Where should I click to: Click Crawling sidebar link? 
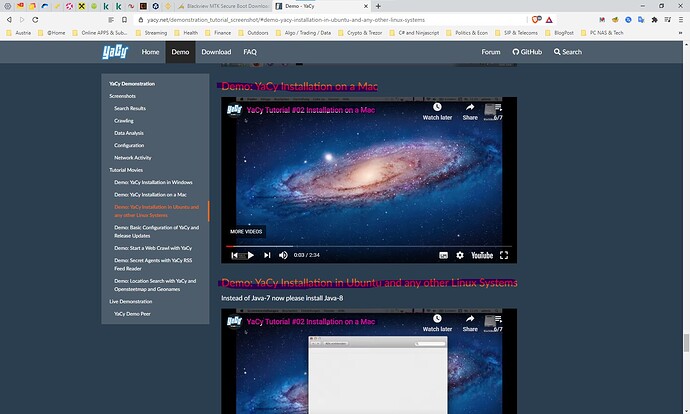[x=124, y=121]
